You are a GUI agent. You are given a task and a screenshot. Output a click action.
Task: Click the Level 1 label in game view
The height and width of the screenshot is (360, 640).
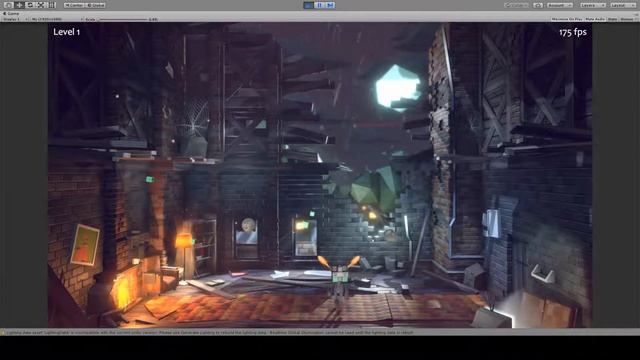(x=67, y=32)
